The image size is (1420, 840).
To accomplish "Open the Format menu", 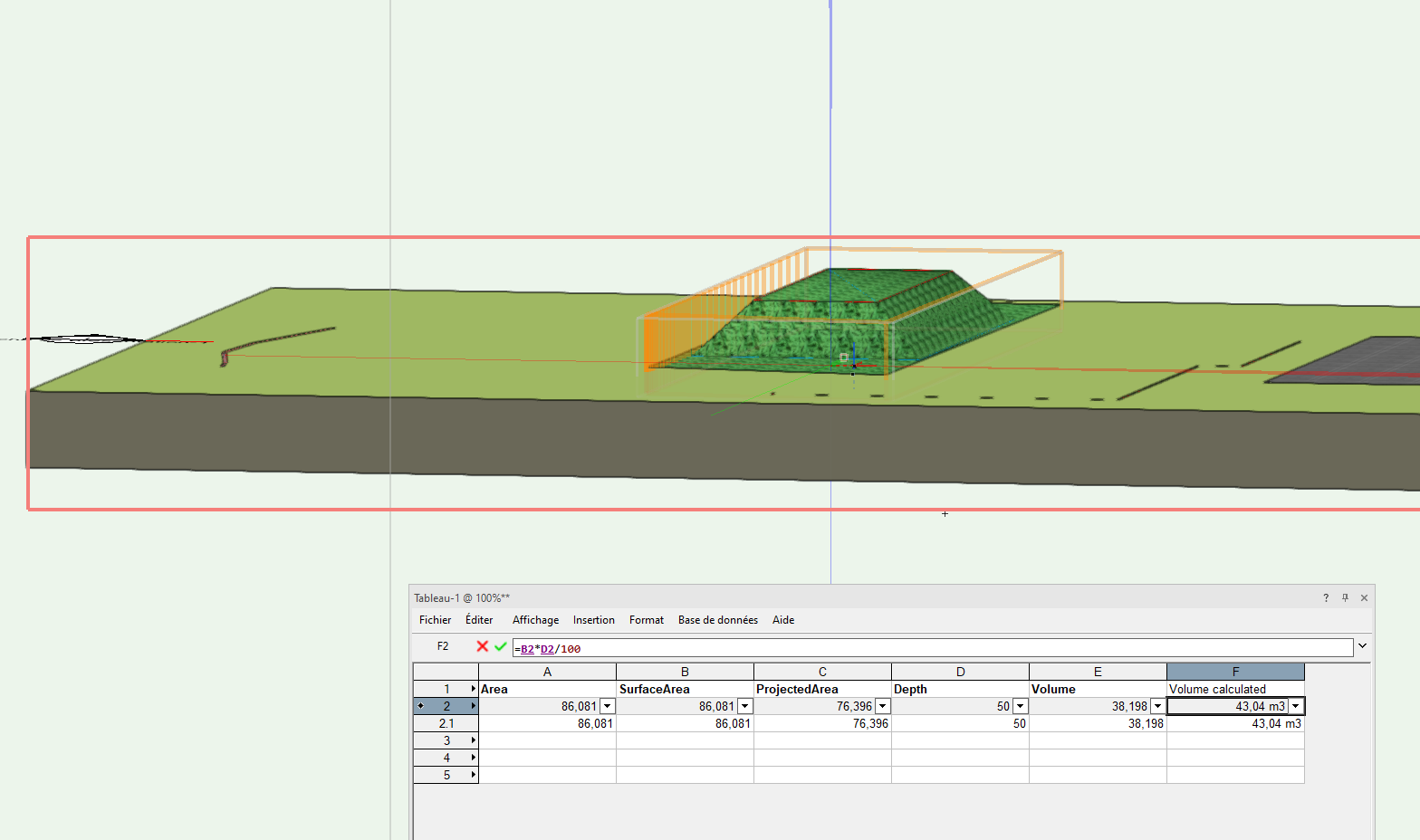I will (646, 620).
